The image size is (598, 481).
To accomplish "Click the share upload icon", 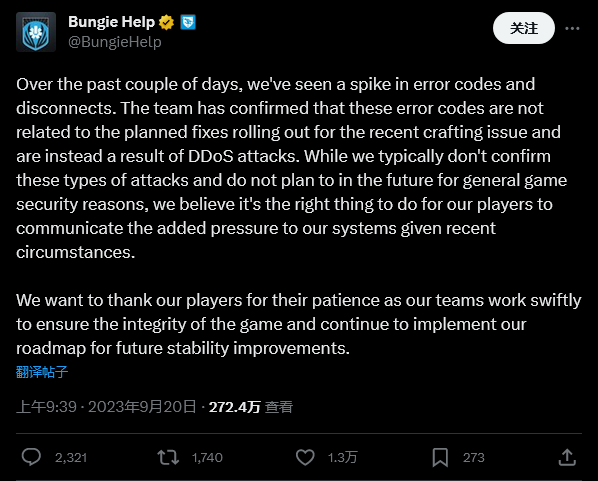I will point(567,457).
